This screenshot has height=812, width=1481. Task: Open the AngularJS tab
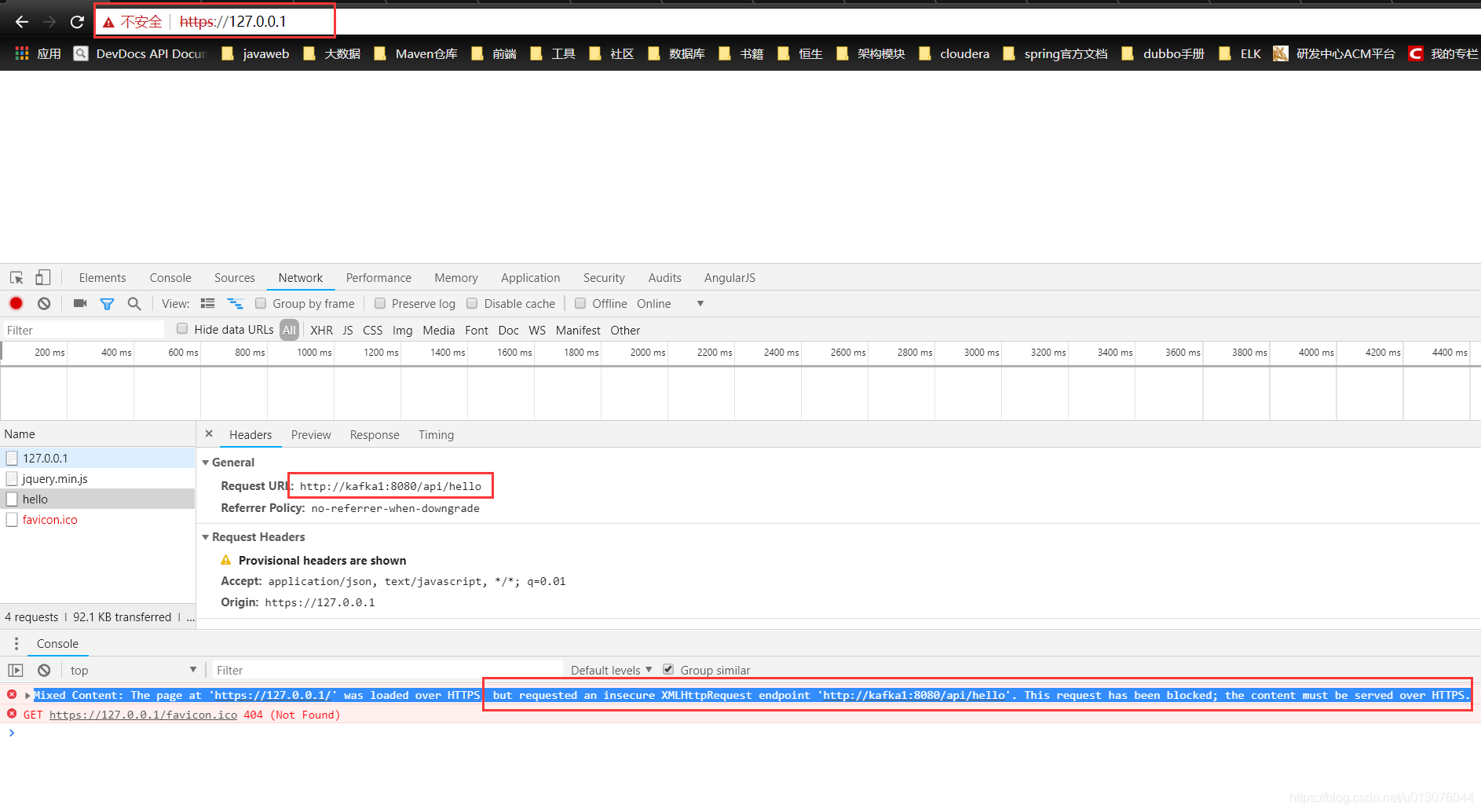pos(730,278)
